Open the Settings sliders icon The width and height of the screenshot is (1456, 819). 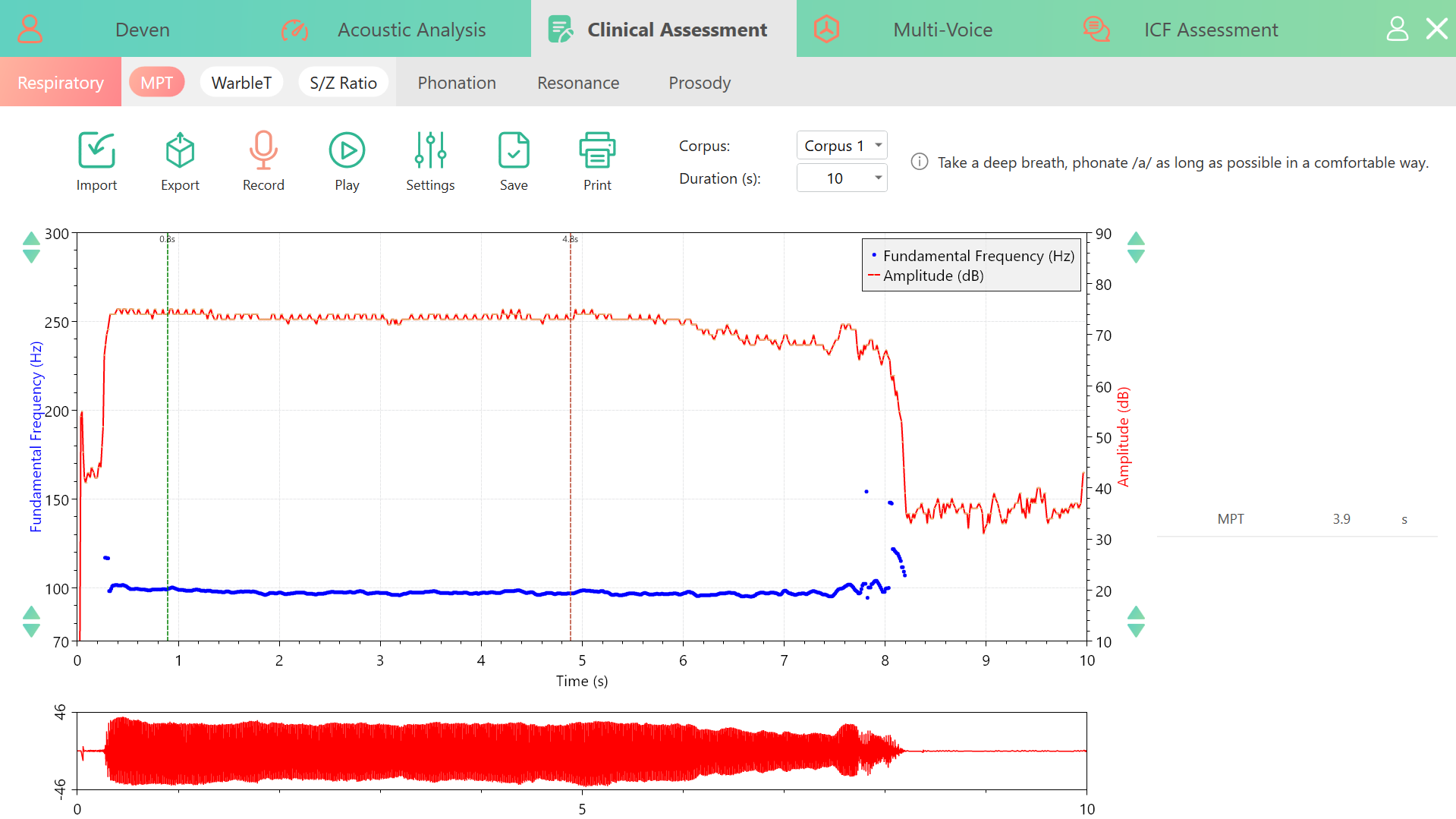tap(430, 150)
